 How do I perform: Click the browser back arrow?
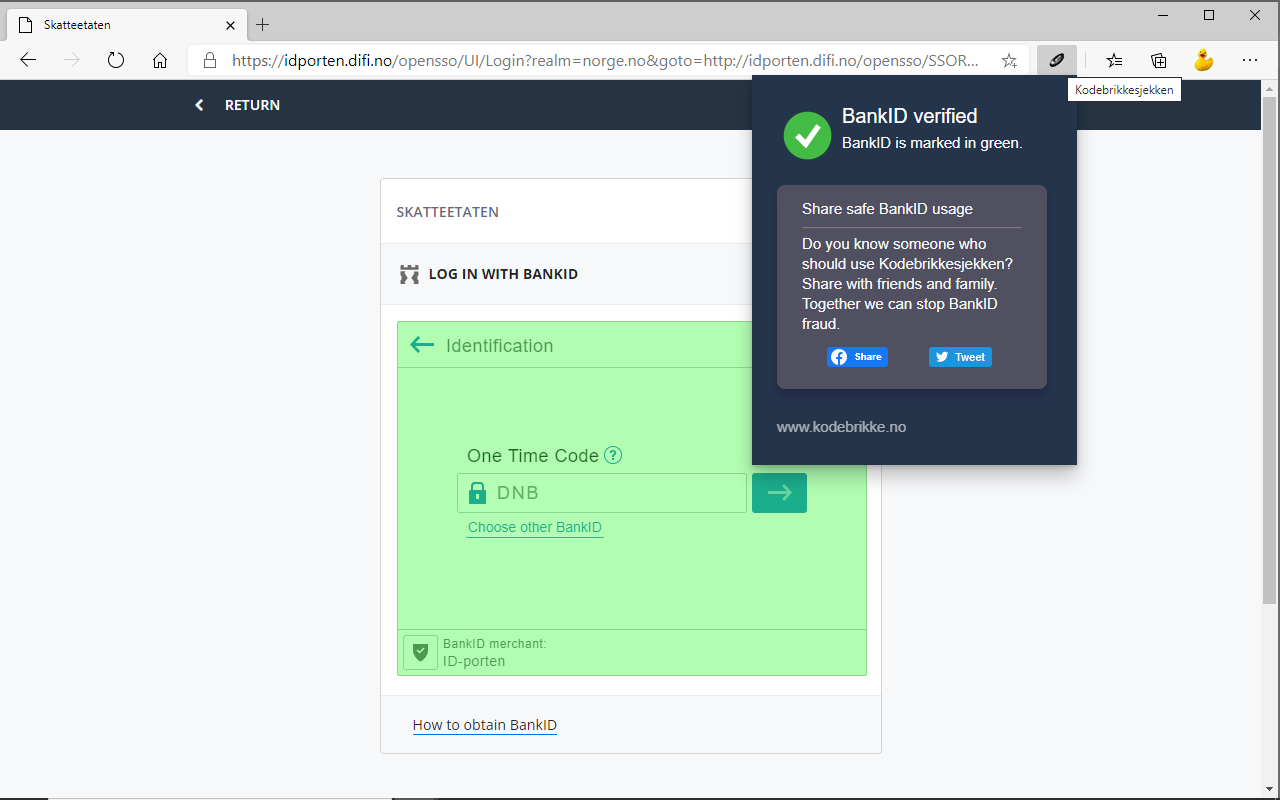(x=28, y=60)
